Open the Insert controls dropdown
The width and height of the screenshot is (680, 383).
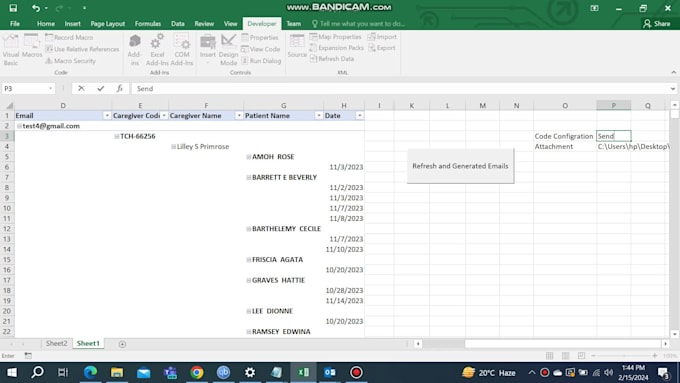coord(208,50)
